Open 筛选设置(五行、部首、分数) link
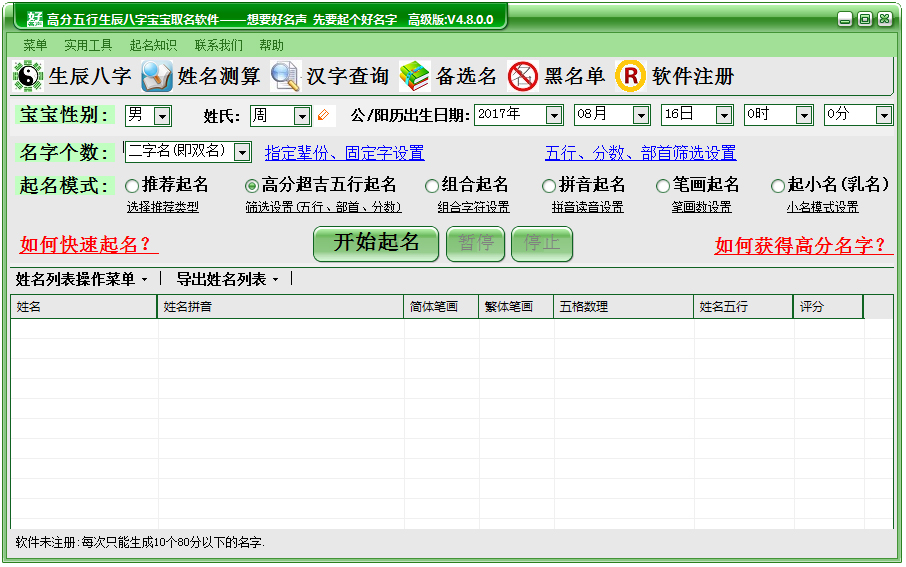 [x=324, y=207]
